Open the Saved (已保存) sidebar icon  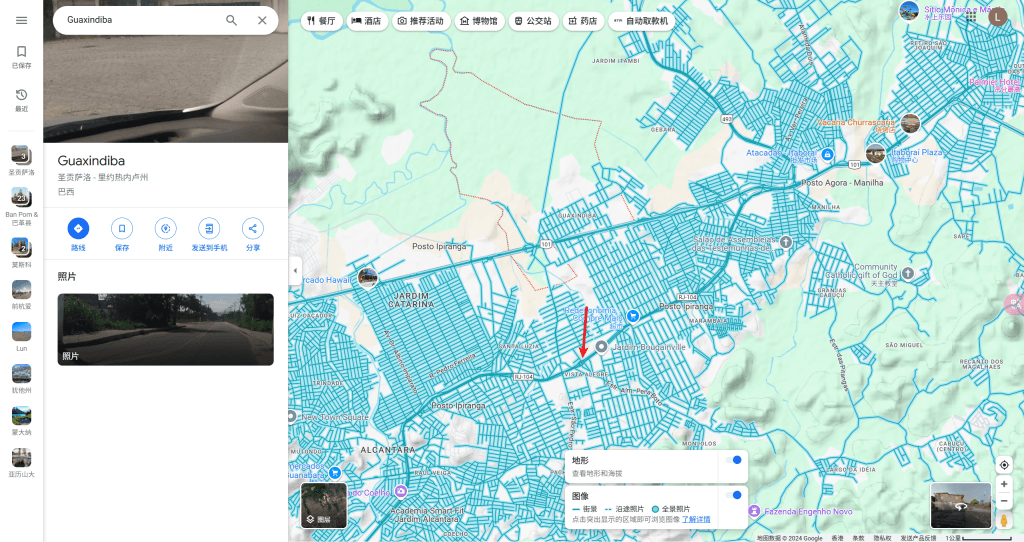pos(21,52)
